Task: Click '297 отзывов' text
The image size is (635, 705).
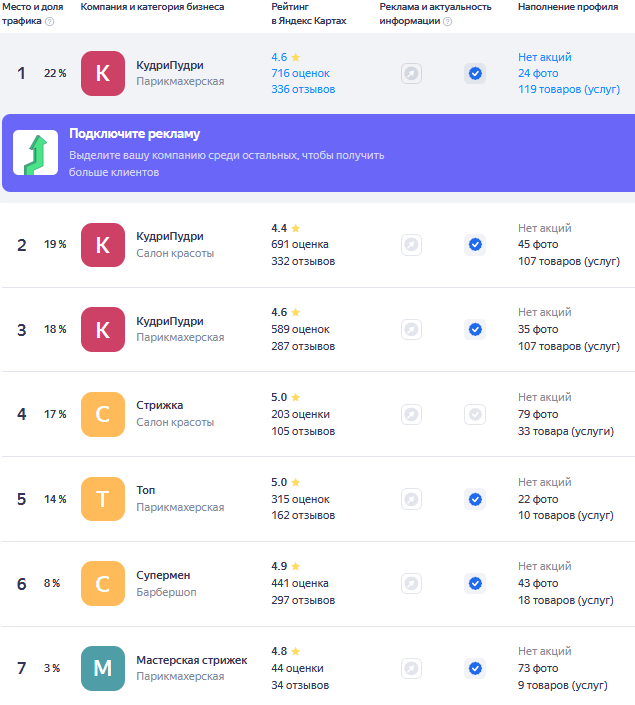Action: [303, 601]
